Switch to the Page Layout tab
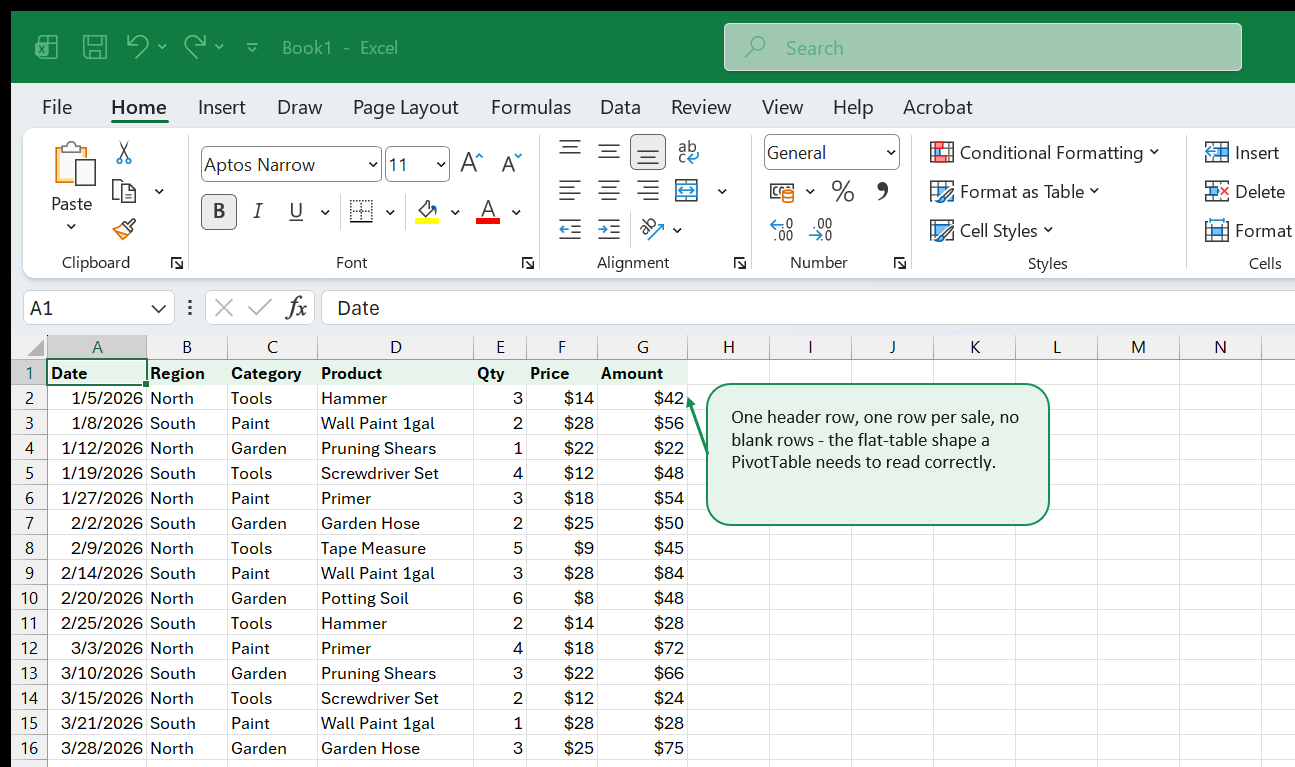Screen dimensions: 1295x767 pos(405,107)
